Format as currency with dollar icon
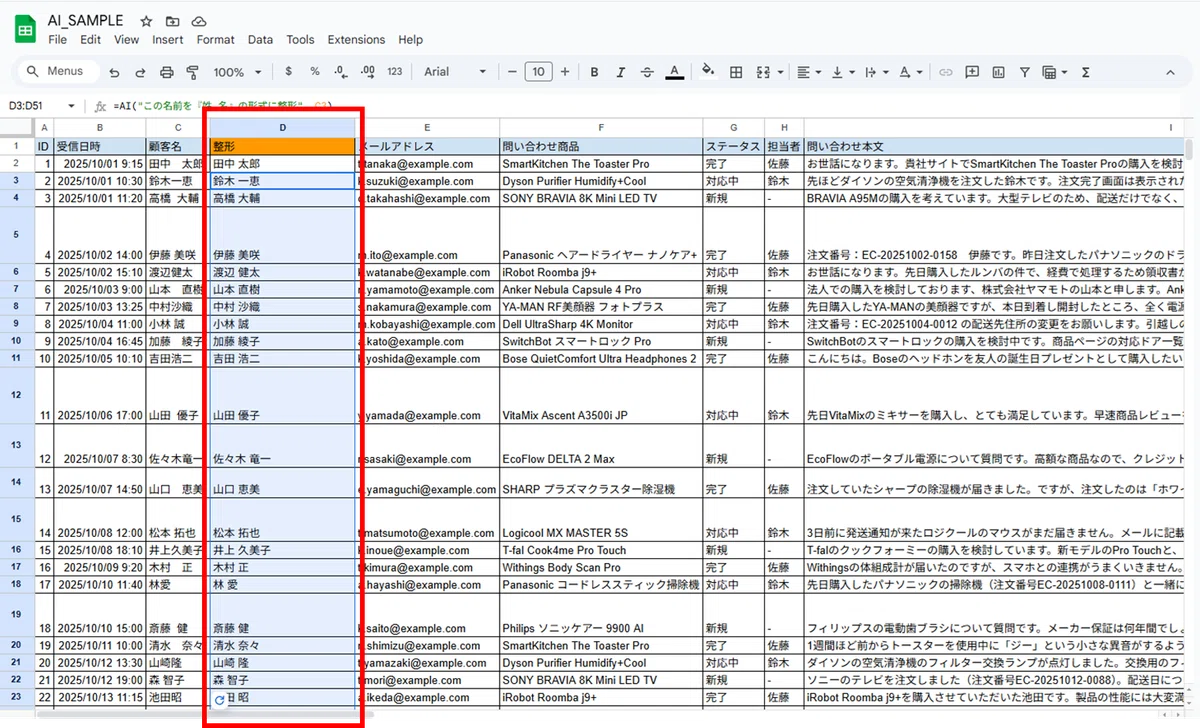1200x728 pixels. tap(289, 72)
